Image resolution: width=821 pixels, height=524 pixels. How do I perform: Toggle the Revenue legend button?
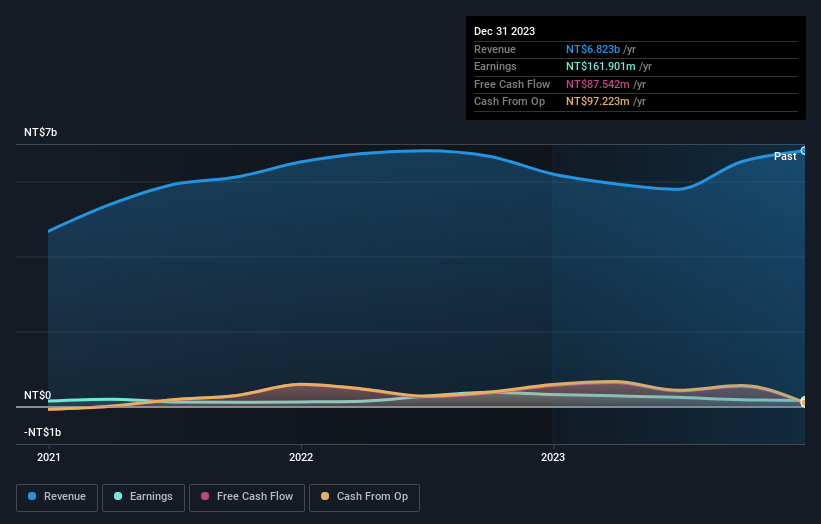[57, 497]
